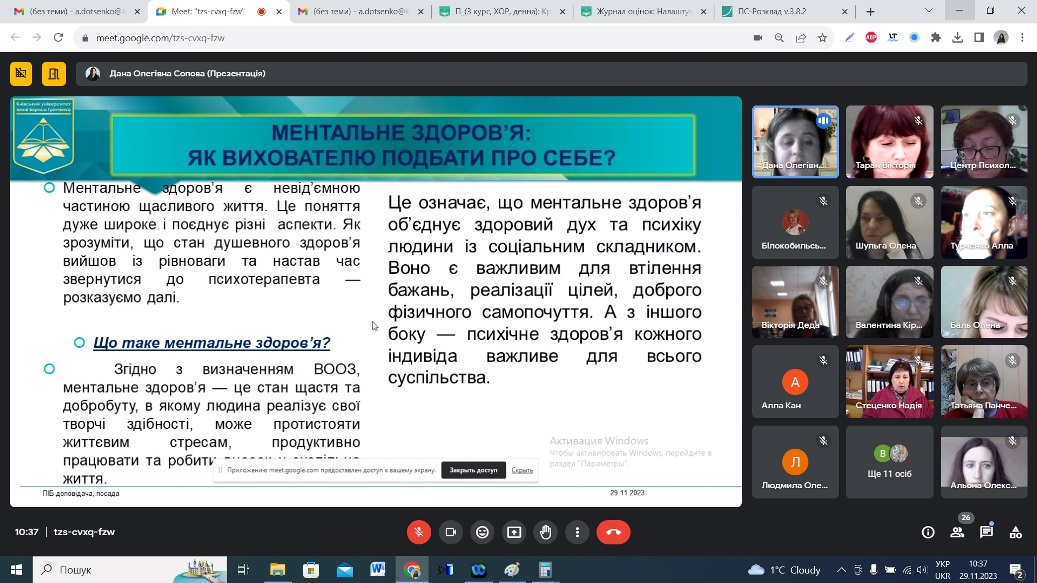The height and width of the screenshot is (583, 1037).
Task: Switch to 'Журнал оцінок' tab
Action: pyautogui.click(x=643, y=11)
